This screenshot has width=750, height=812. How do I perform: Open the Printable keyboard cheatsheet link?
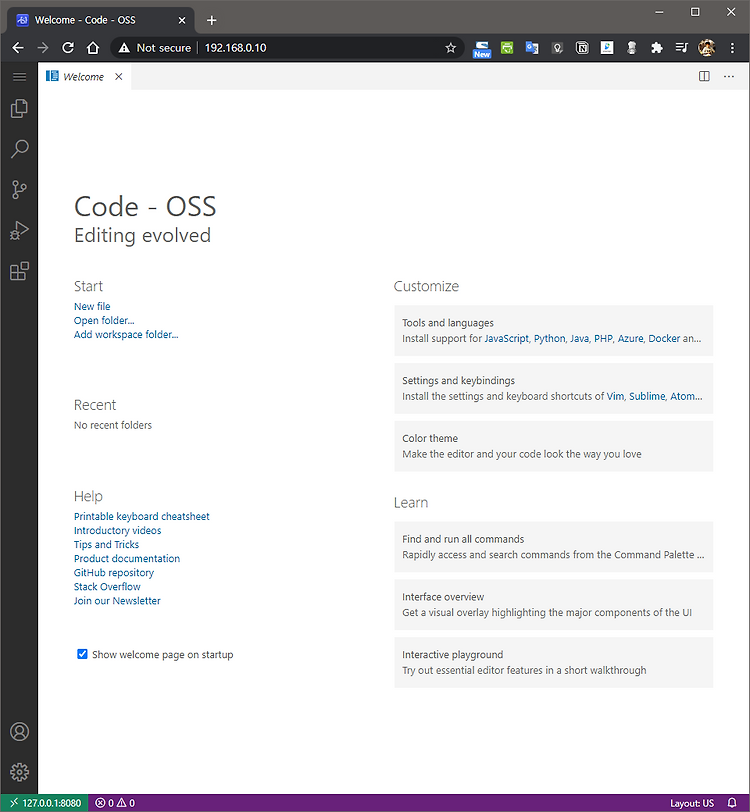pyautogui.click(x=141, y=516)
